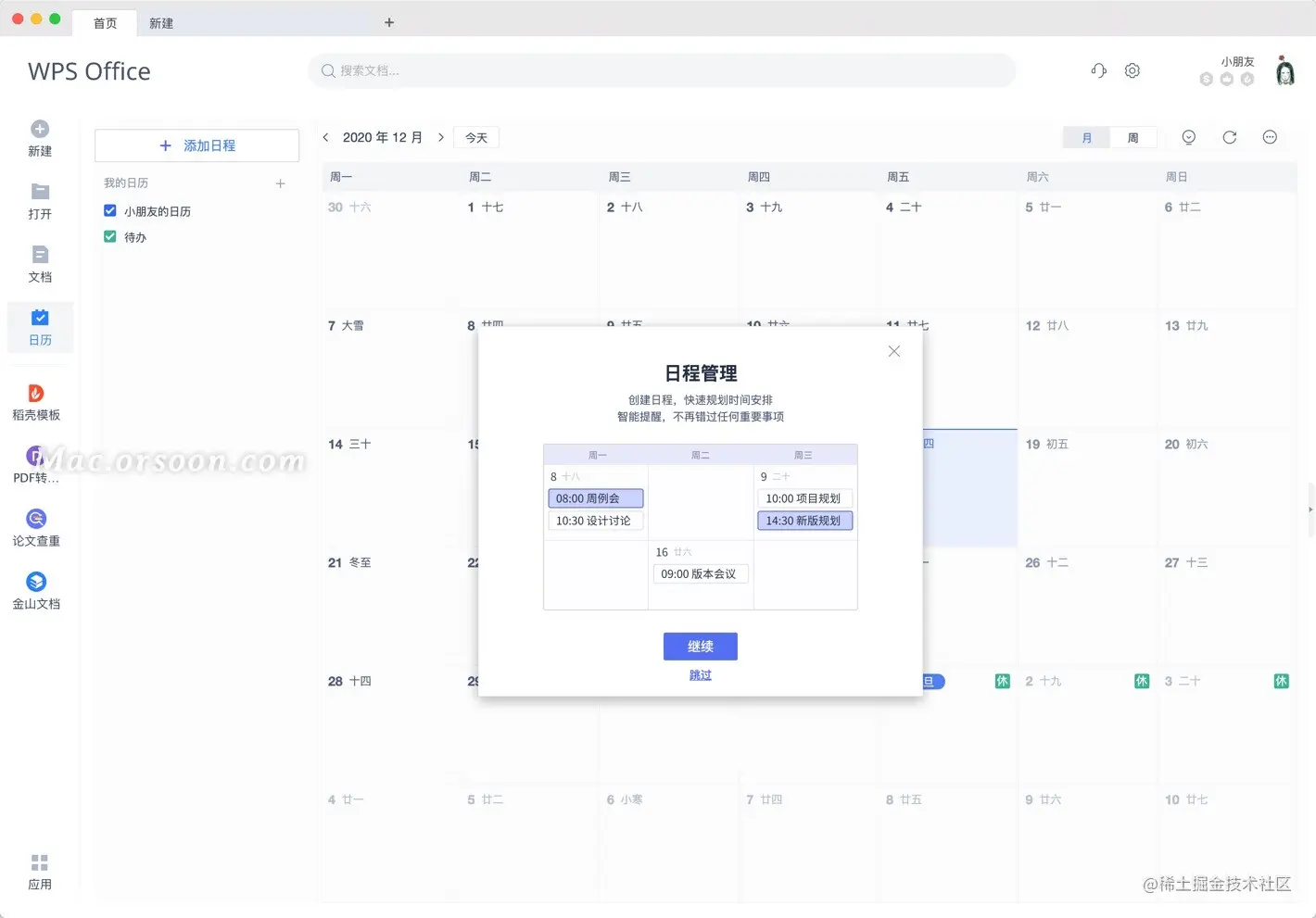The width and height of the screenshot is (1316, 918).
Task: Click the 10:30 设计讨论 sample event
Action: coord(596,521)
